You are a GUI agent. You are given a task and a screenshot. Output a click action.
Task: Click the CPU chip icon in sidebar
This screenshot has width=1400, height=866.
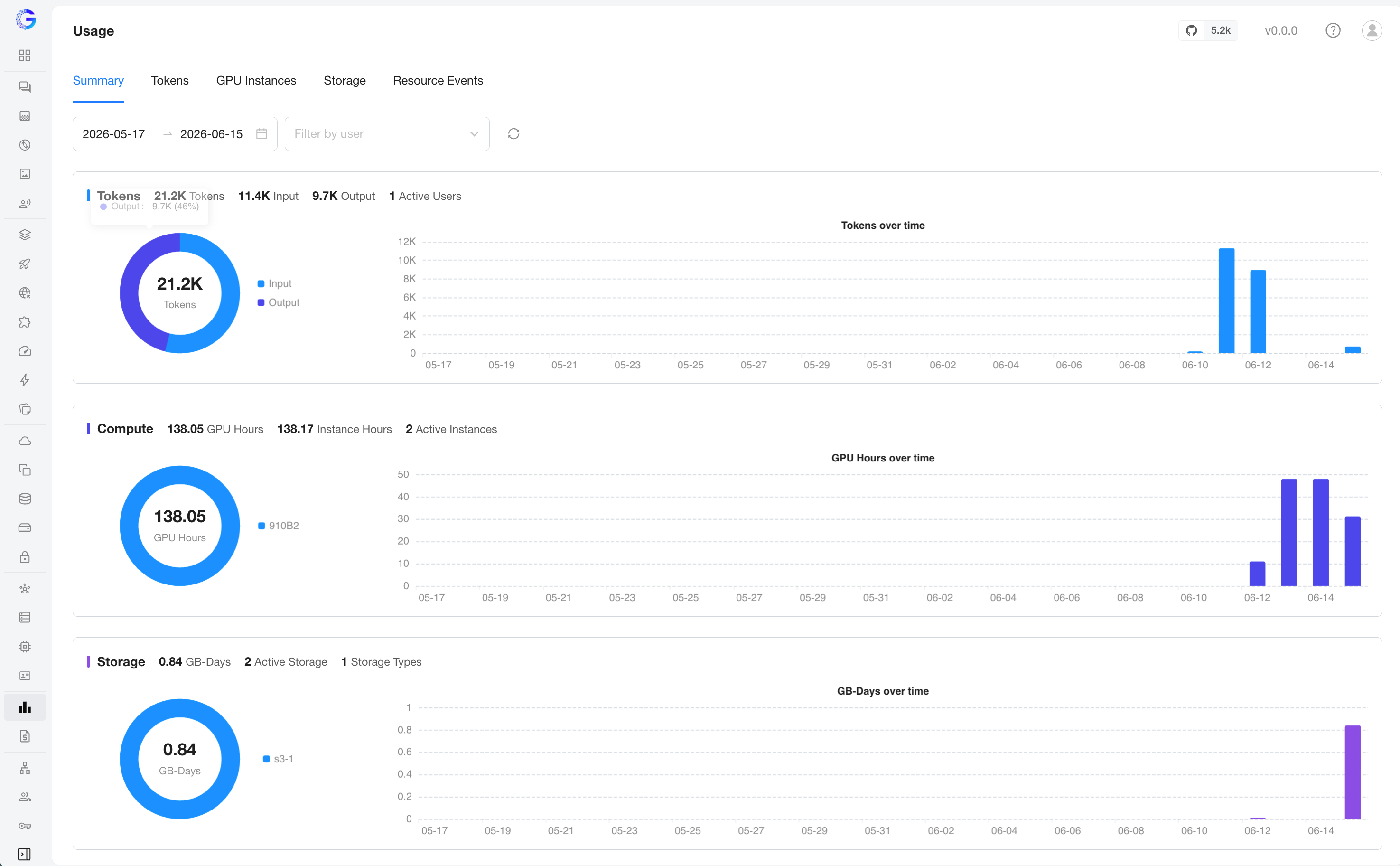[x=25, y=646]
